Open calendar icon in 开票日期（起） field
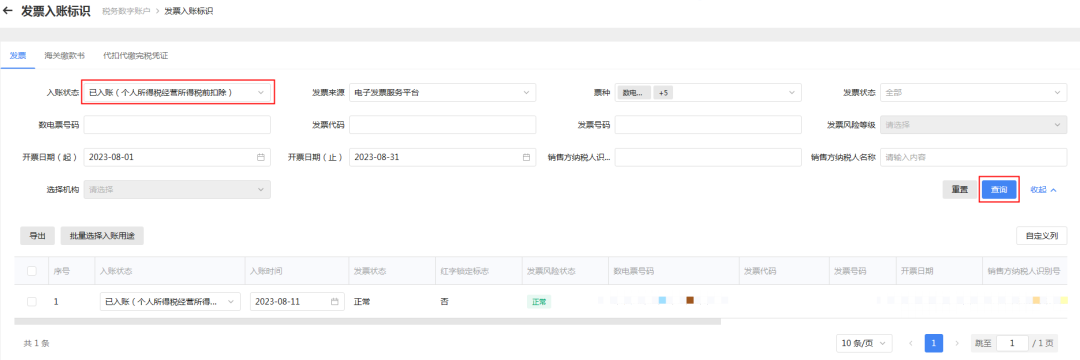 click(261, 157)
